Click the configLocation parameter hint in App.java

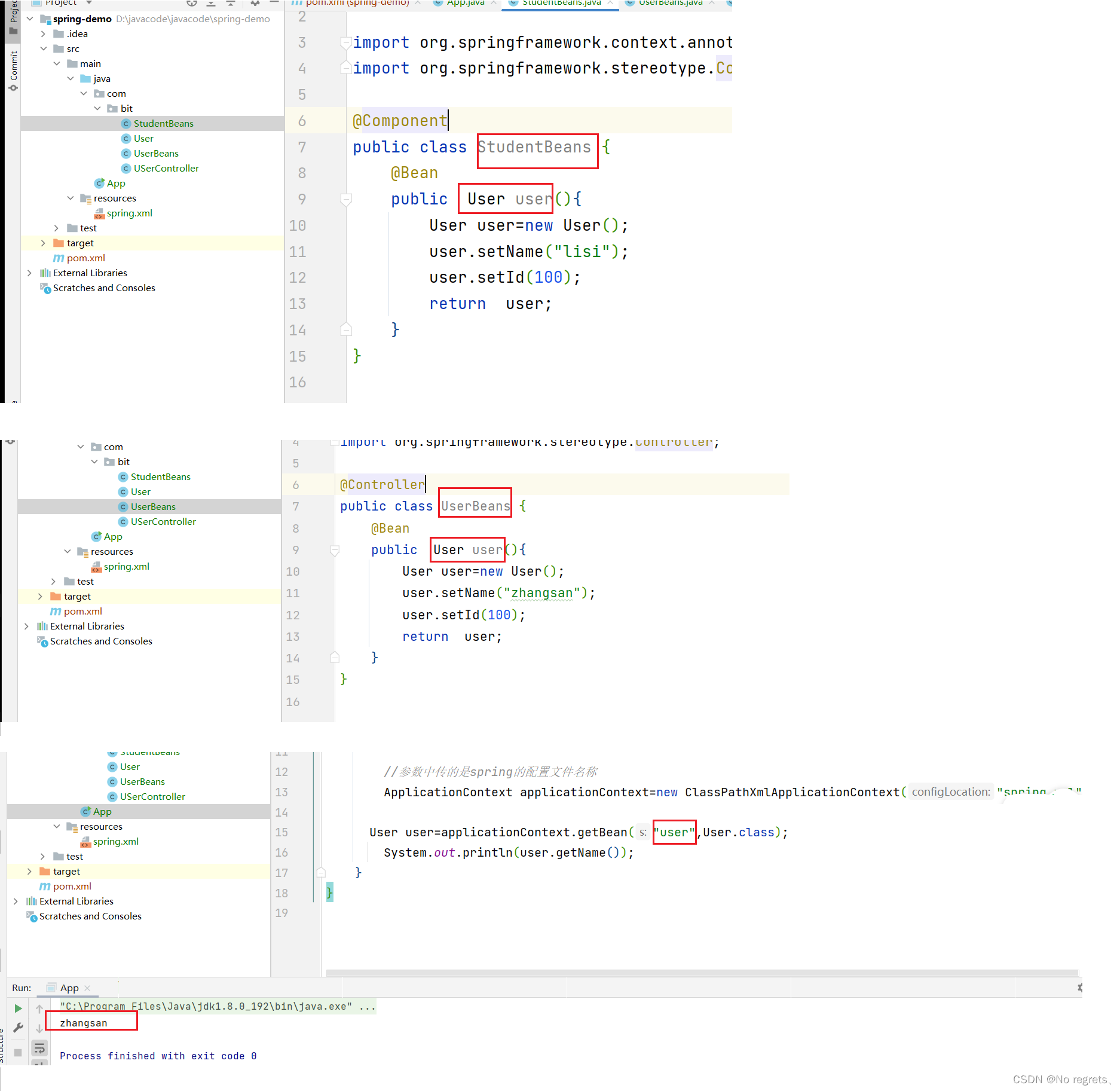coord(950,792)
